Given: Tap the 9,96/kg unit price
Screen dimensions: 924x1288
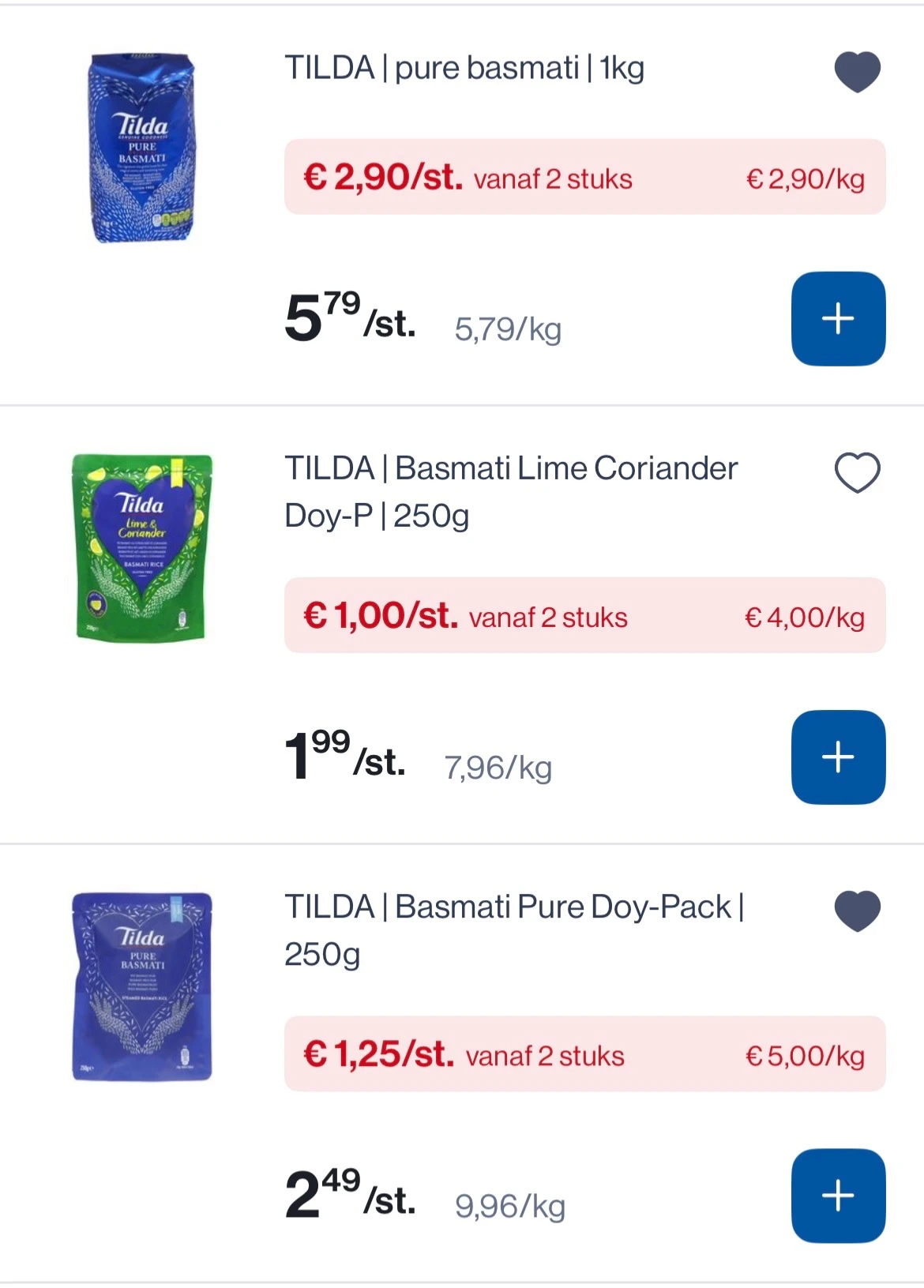Looking at the screenshot, I should tap(510, 1206).
